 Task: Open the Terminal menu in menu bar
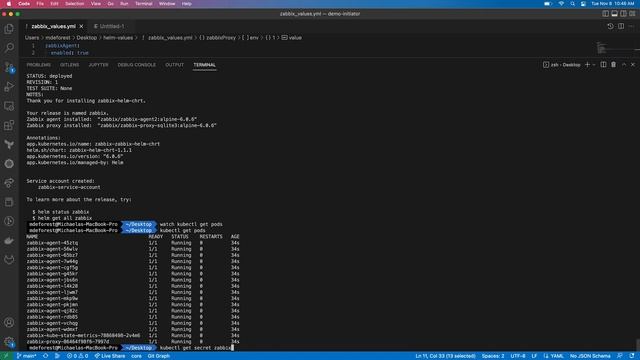144,4
